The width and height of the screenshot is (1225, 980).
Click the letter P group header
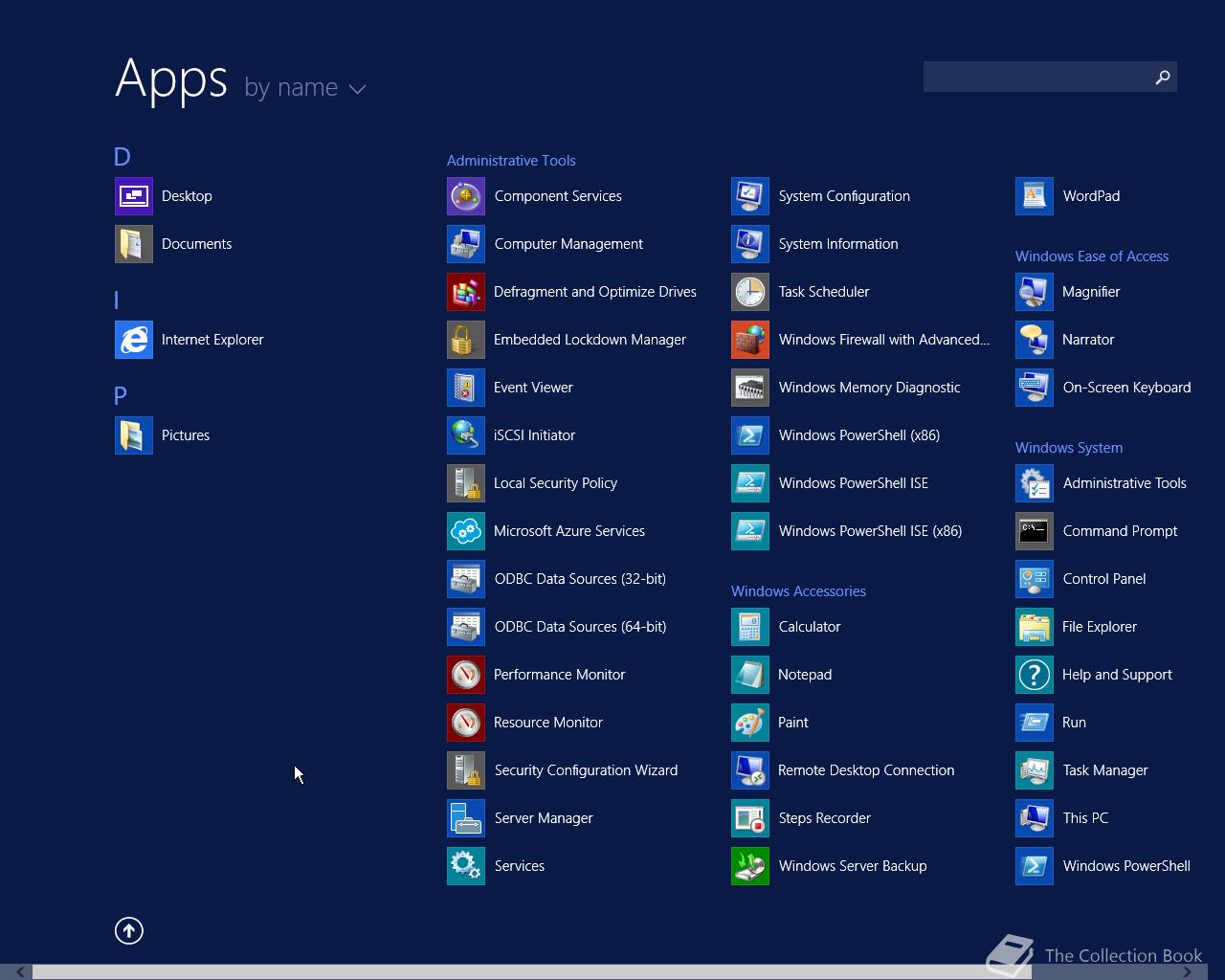121,395
